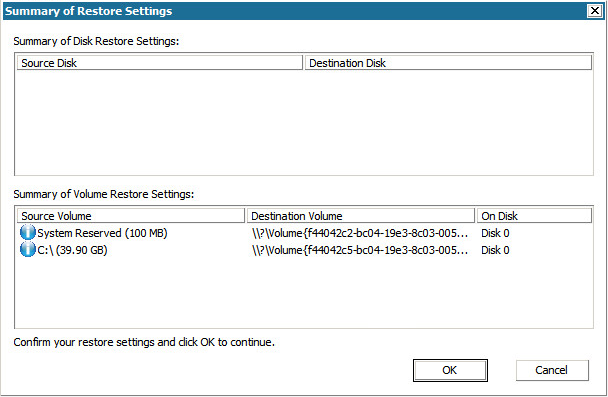Confirm restore settings with the OK button
The image size is (608, 397).
[450, 370]
